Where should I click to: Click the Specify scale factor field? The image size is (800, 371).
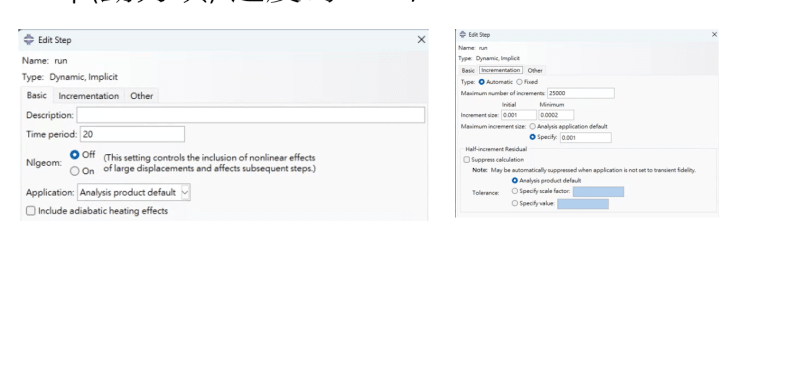click(x=598, y=192)
